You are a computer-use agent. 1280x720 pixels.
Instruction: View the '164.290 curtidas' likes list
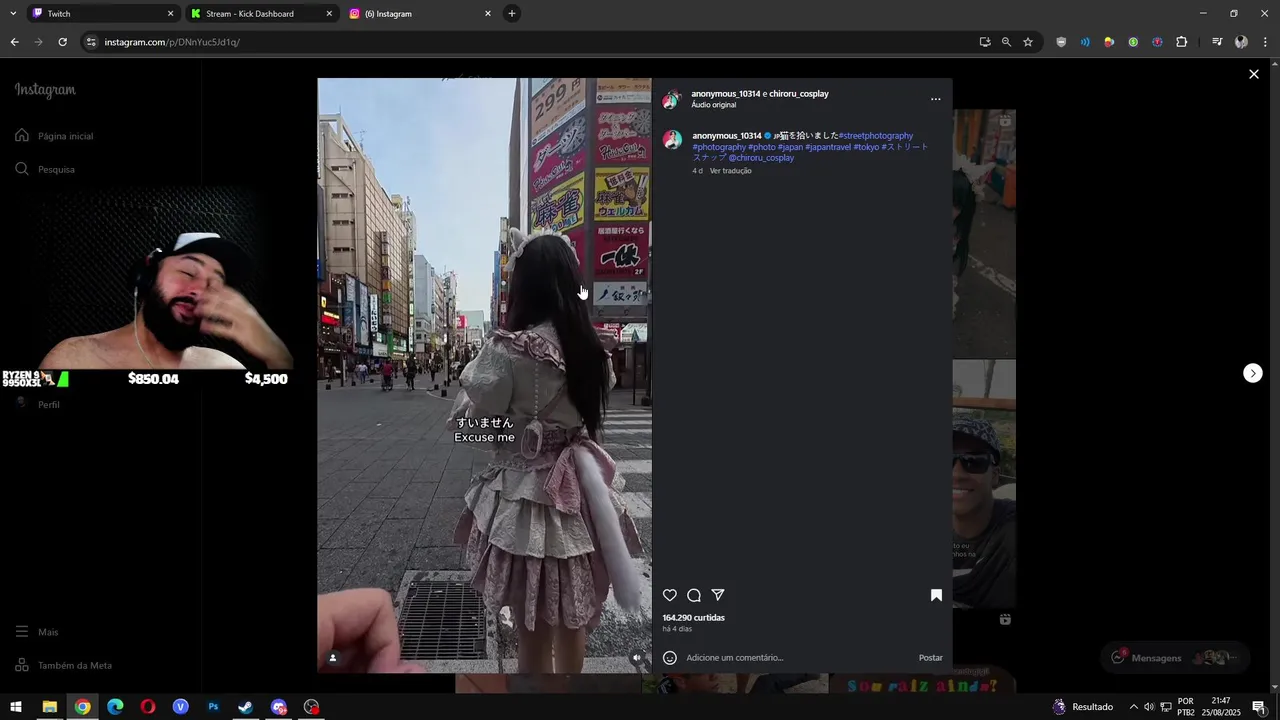[694, 617]
